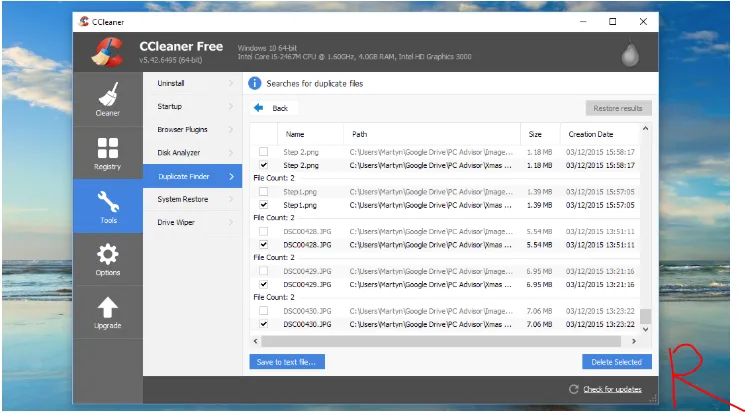Check the unchecked DSC00430.JPG row
The image size is (745, 412).
point(263,311)
